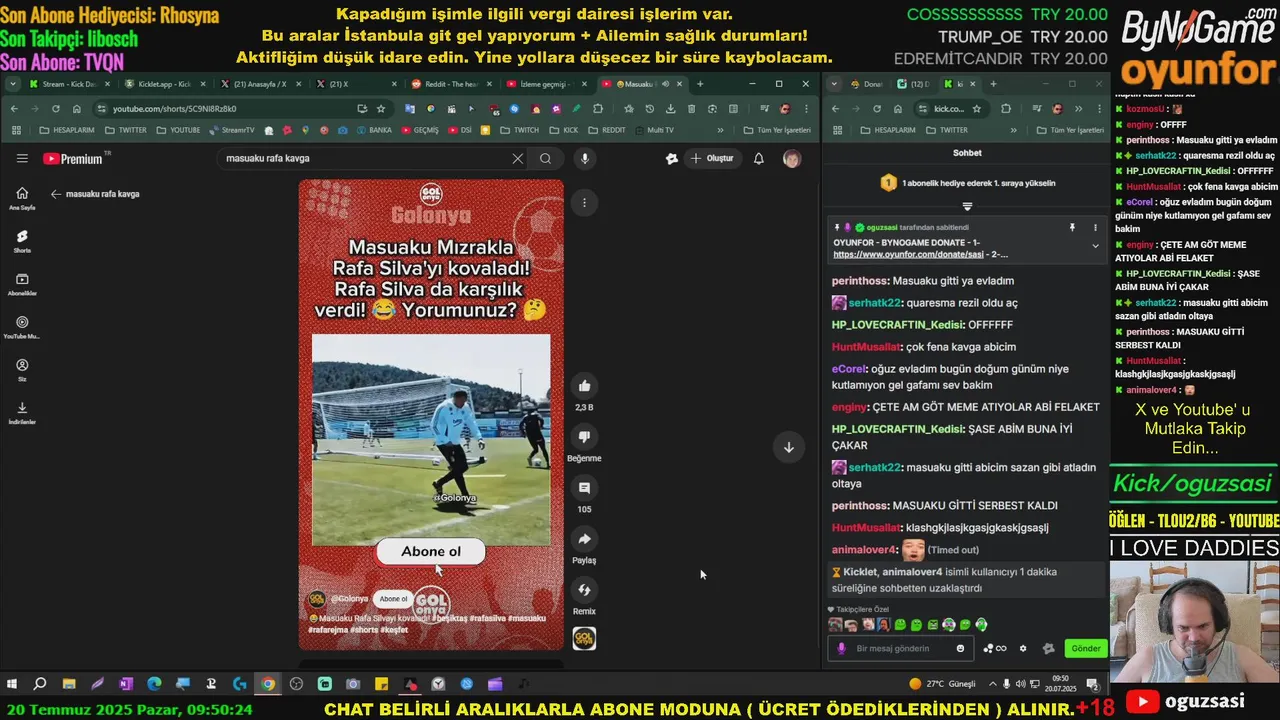The width and height of the screenshot is (1280, 720).
Task: Click the large Abone ol button
Action: point(431,552)
